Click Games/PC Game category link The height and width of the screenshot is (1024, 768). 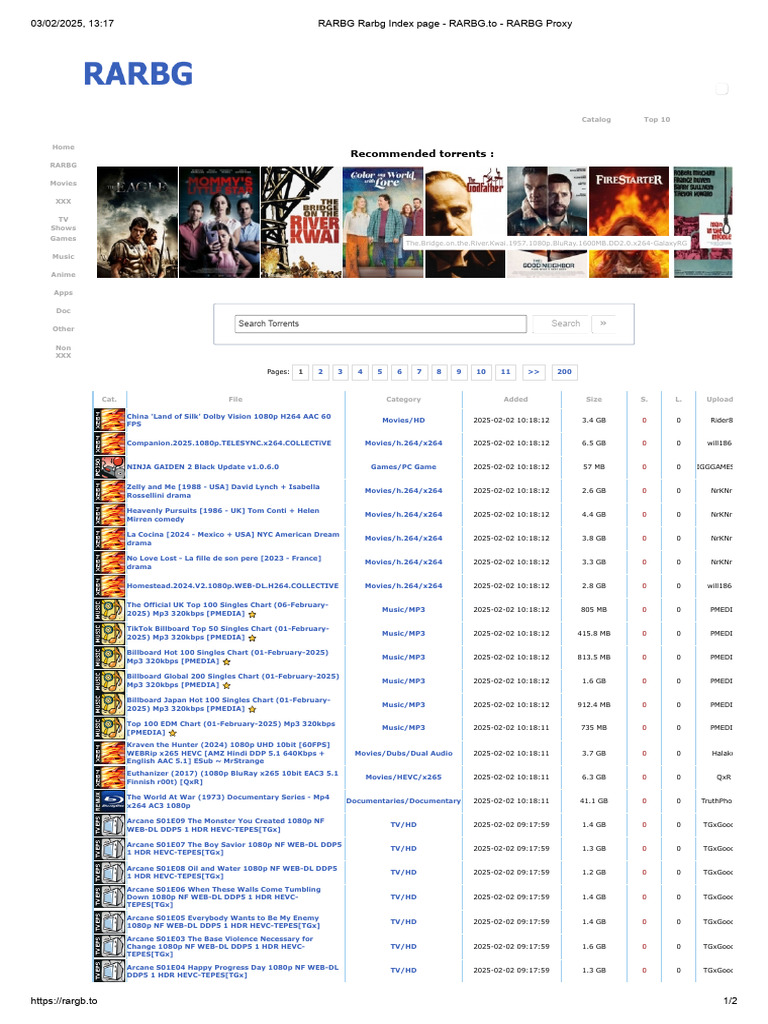tap(404, 467)
